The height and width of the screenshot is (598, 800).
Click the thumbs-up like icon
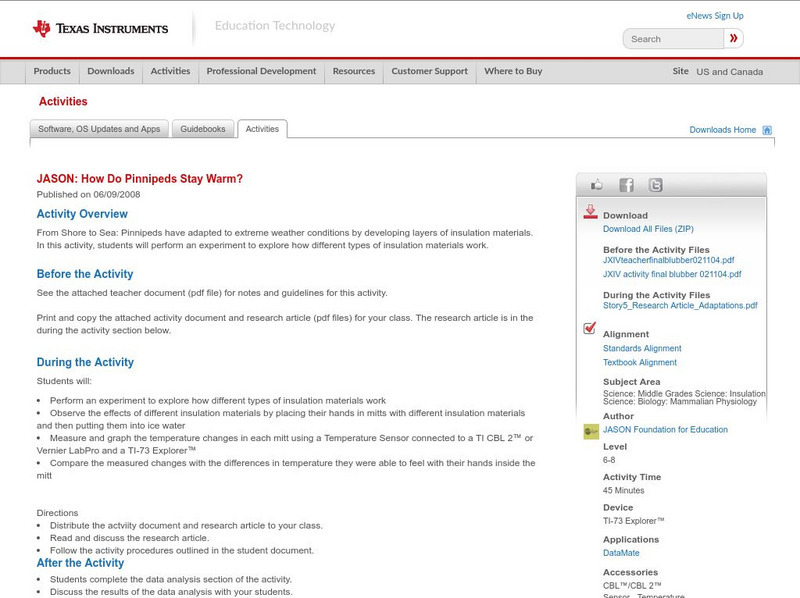pos(596,185)
